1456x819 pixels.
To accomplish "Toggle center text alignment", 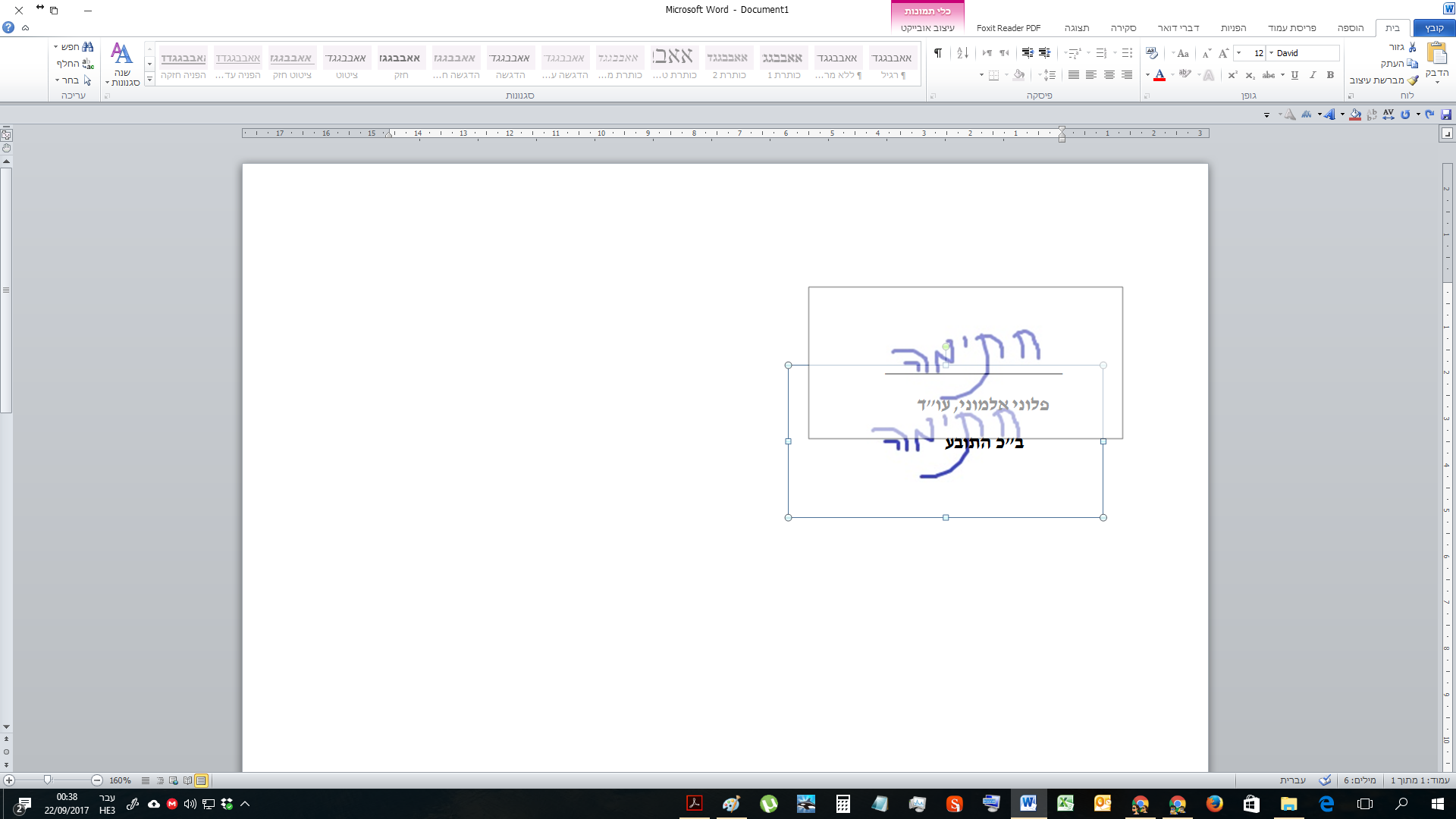I will point(1109,75).
